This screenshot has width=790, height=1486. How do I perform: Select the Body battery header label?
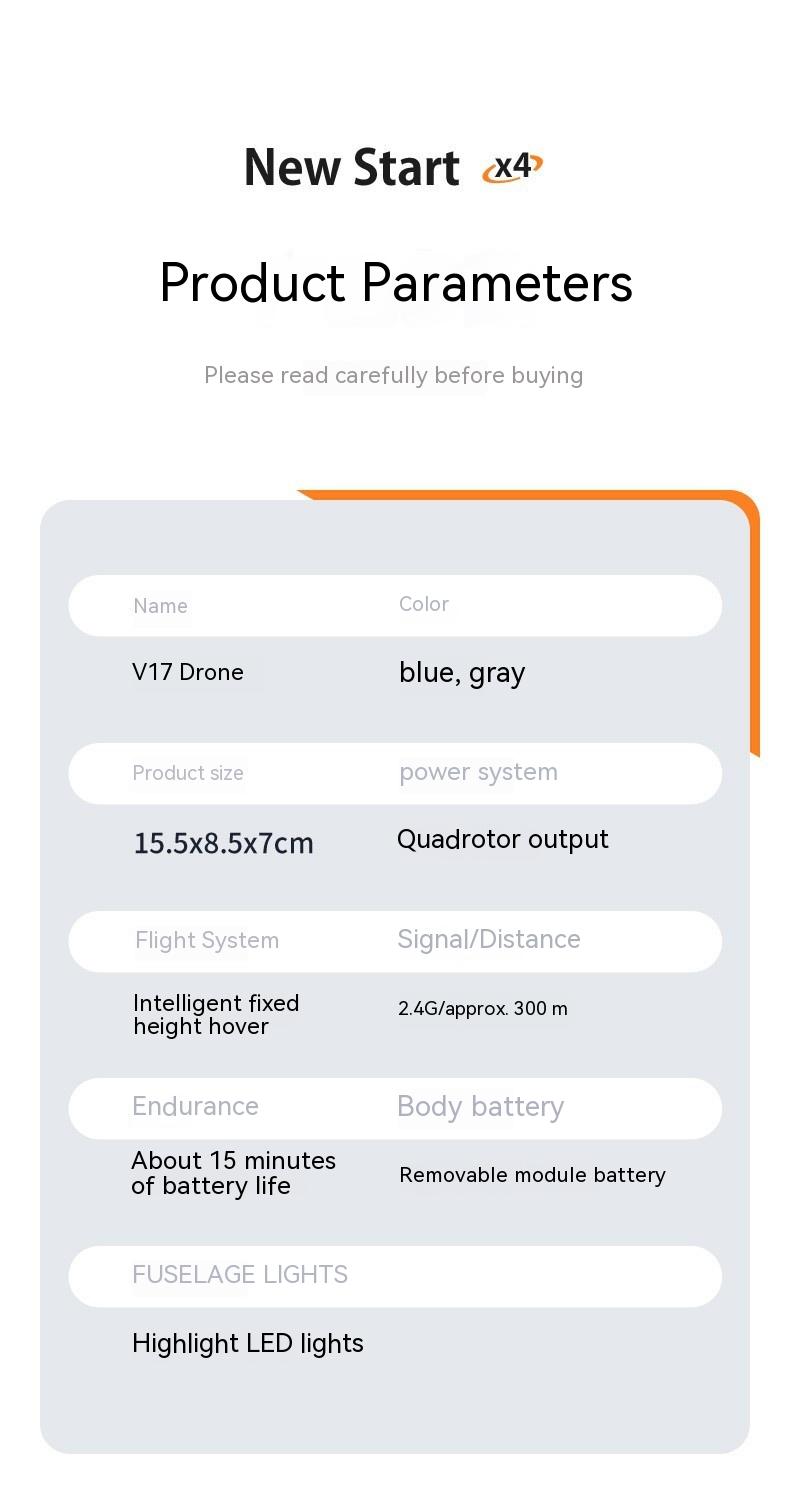tap(480, 1106)
